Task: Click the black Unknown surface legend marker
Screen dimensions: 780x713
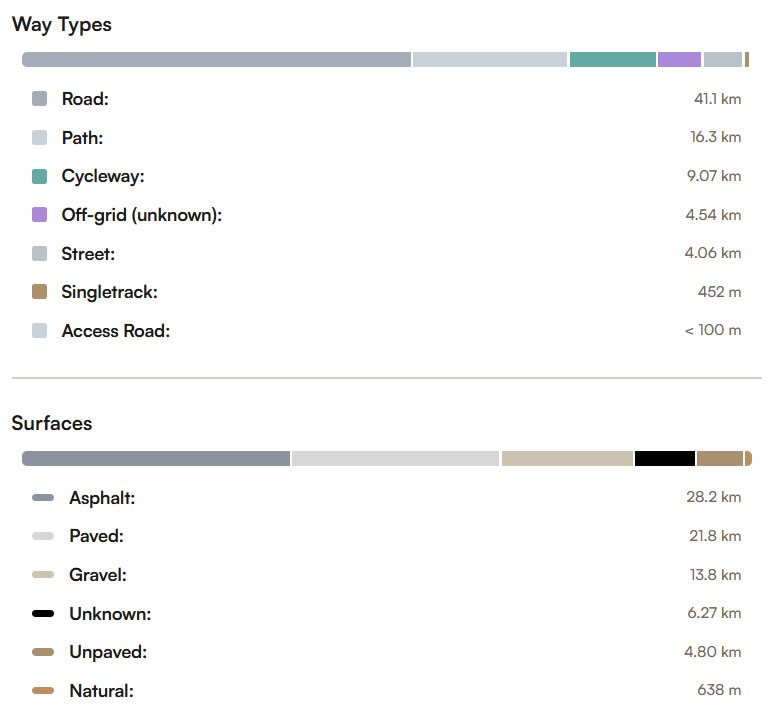Action: 43,613
